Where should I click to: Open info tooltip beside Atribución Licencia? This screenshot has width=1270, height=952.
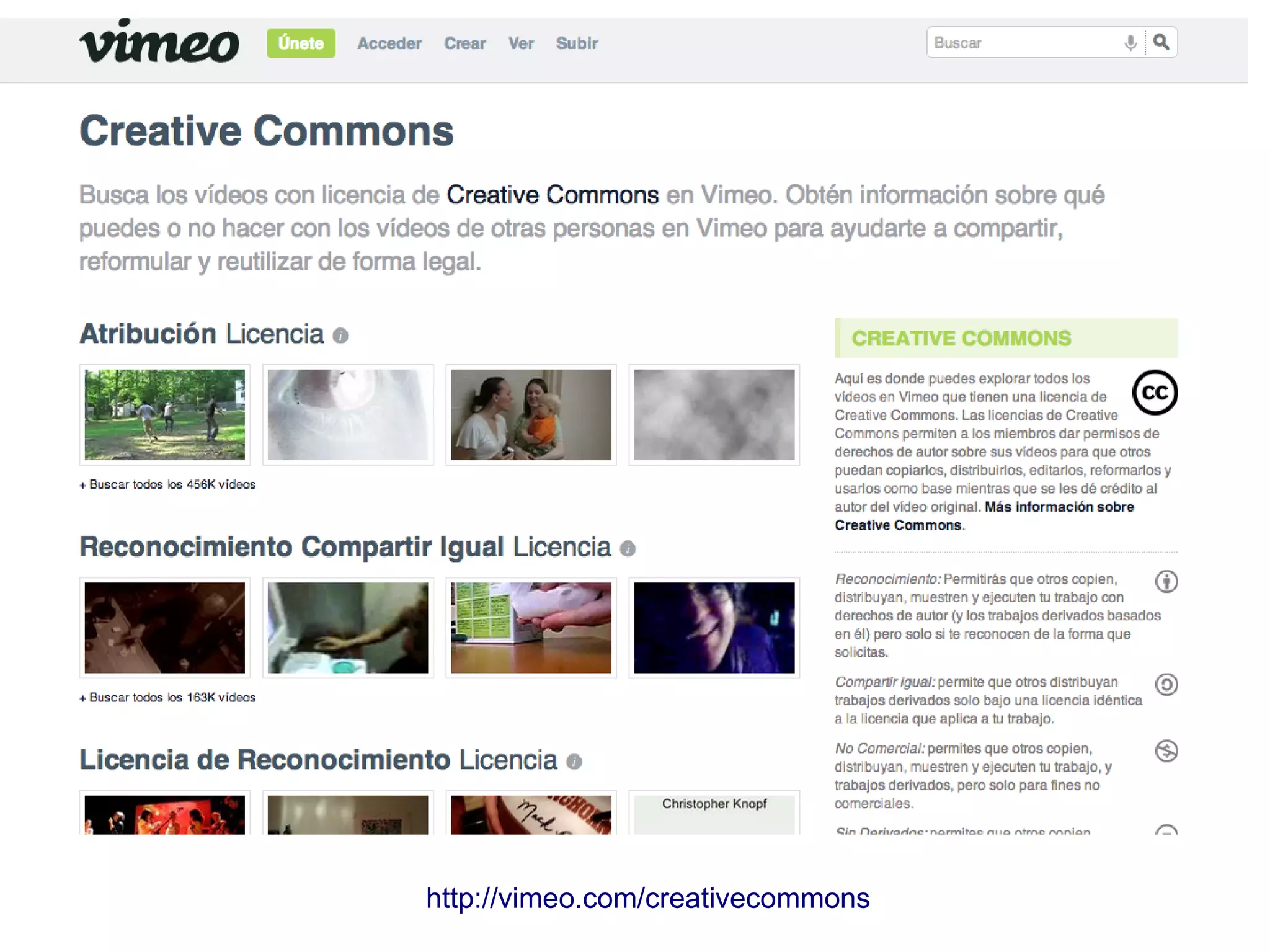(x=340, y=336)
